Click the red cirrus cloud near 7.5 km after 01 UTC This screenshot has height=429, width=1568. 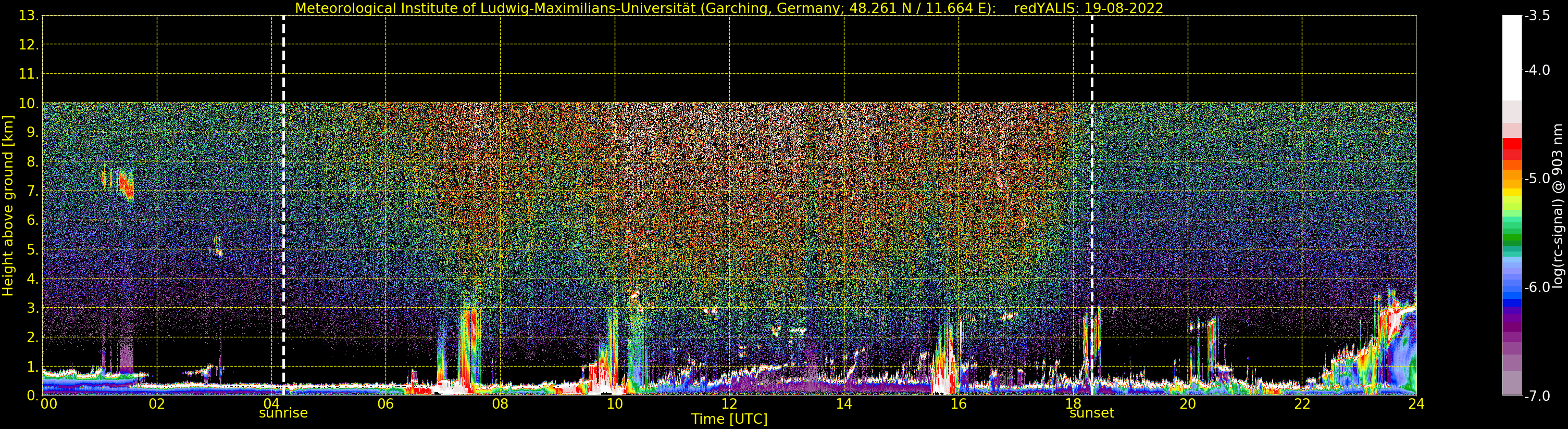(x=126, y=184)
